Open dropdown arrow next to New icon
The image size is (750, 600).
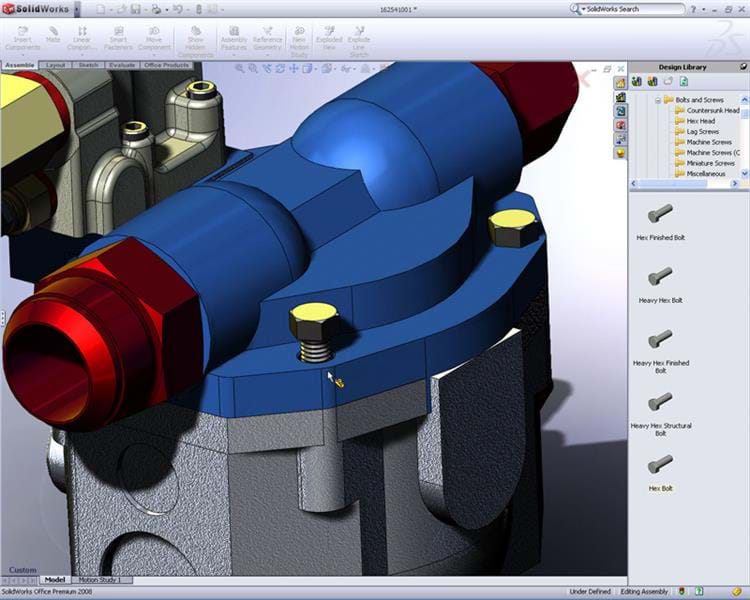pos(110,10)
